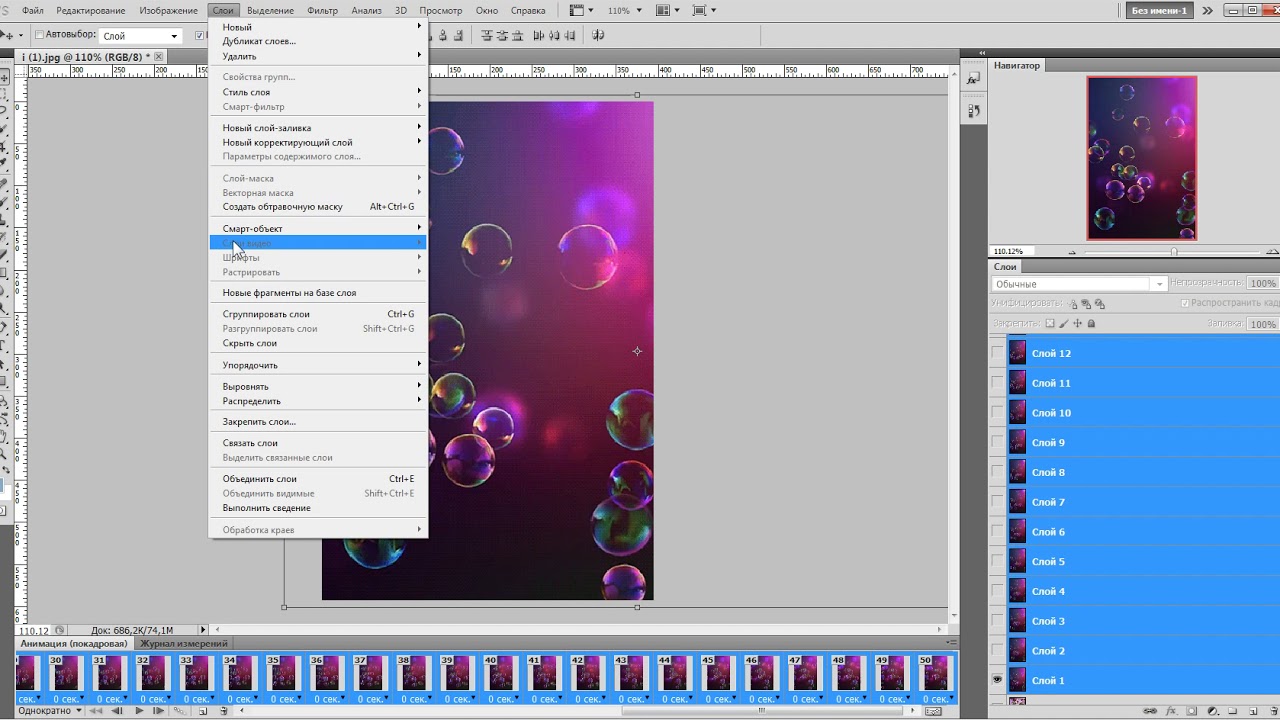Show Слой 12 via its visibility box
Viewport: 1280px width, 720px height.
[x=997, y=353]
